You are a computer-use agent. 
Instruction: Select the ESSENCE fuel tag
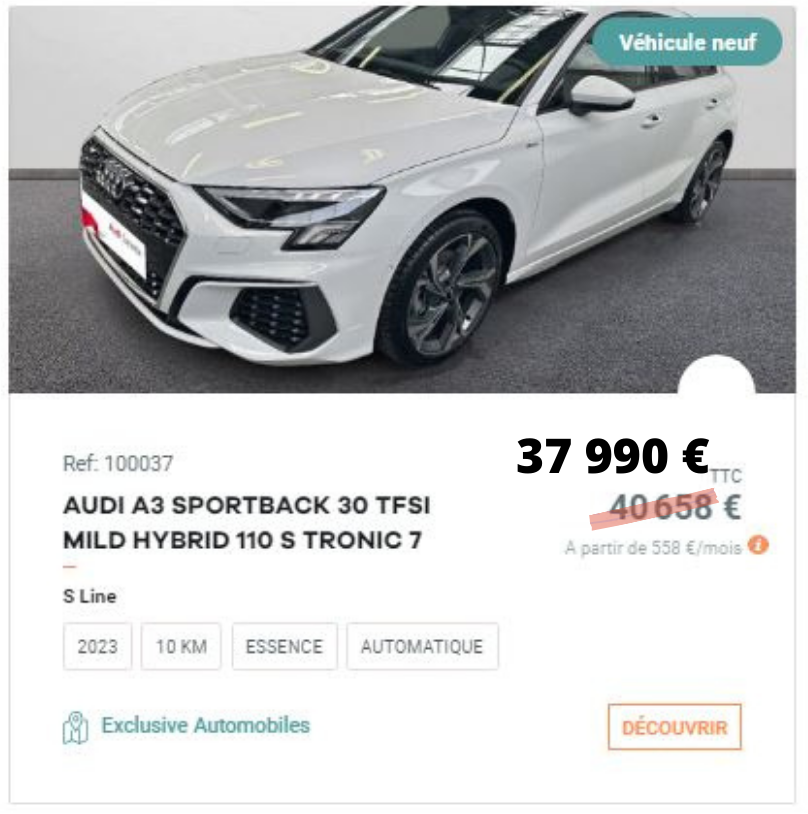click(x=285, y=646)
